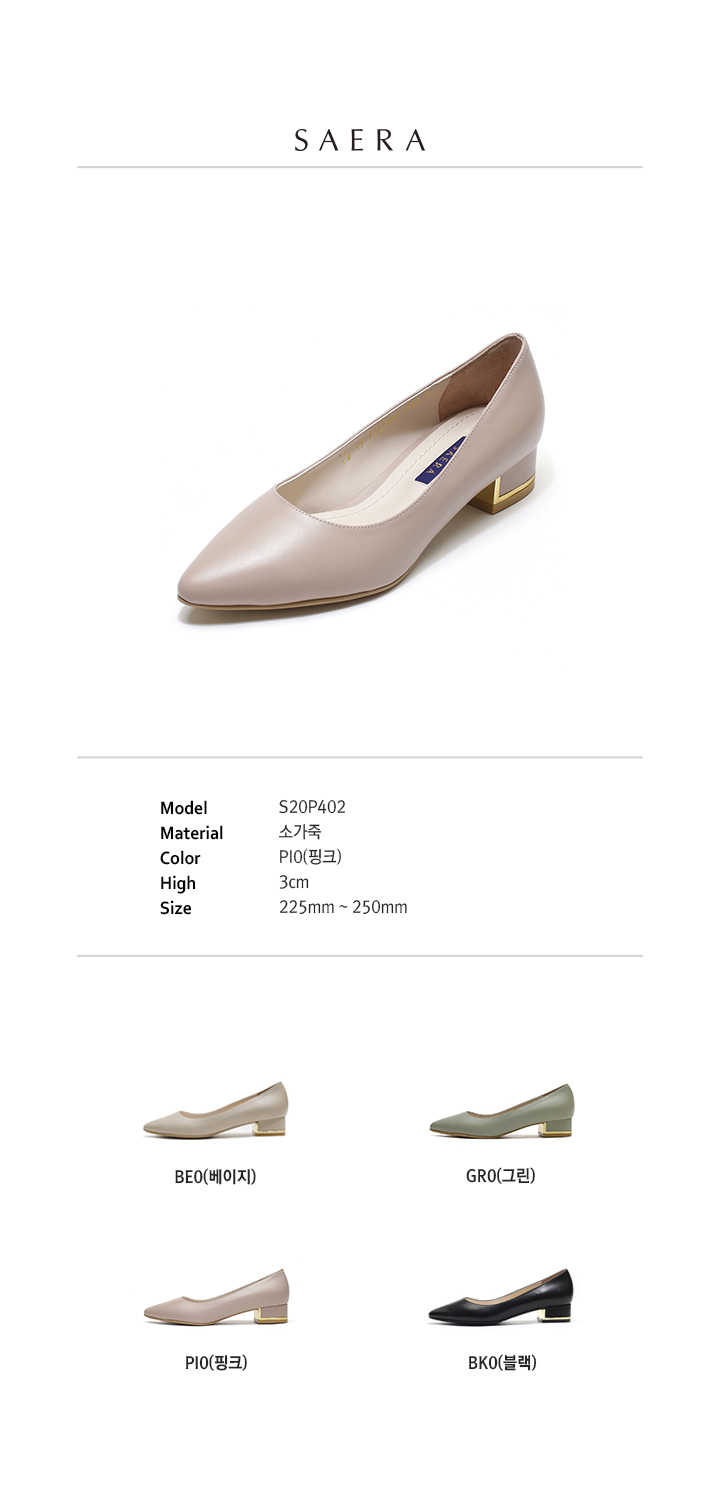Screen dimensions: 720x1508
Task: Click the Size spec label
Action: [175, 908]
